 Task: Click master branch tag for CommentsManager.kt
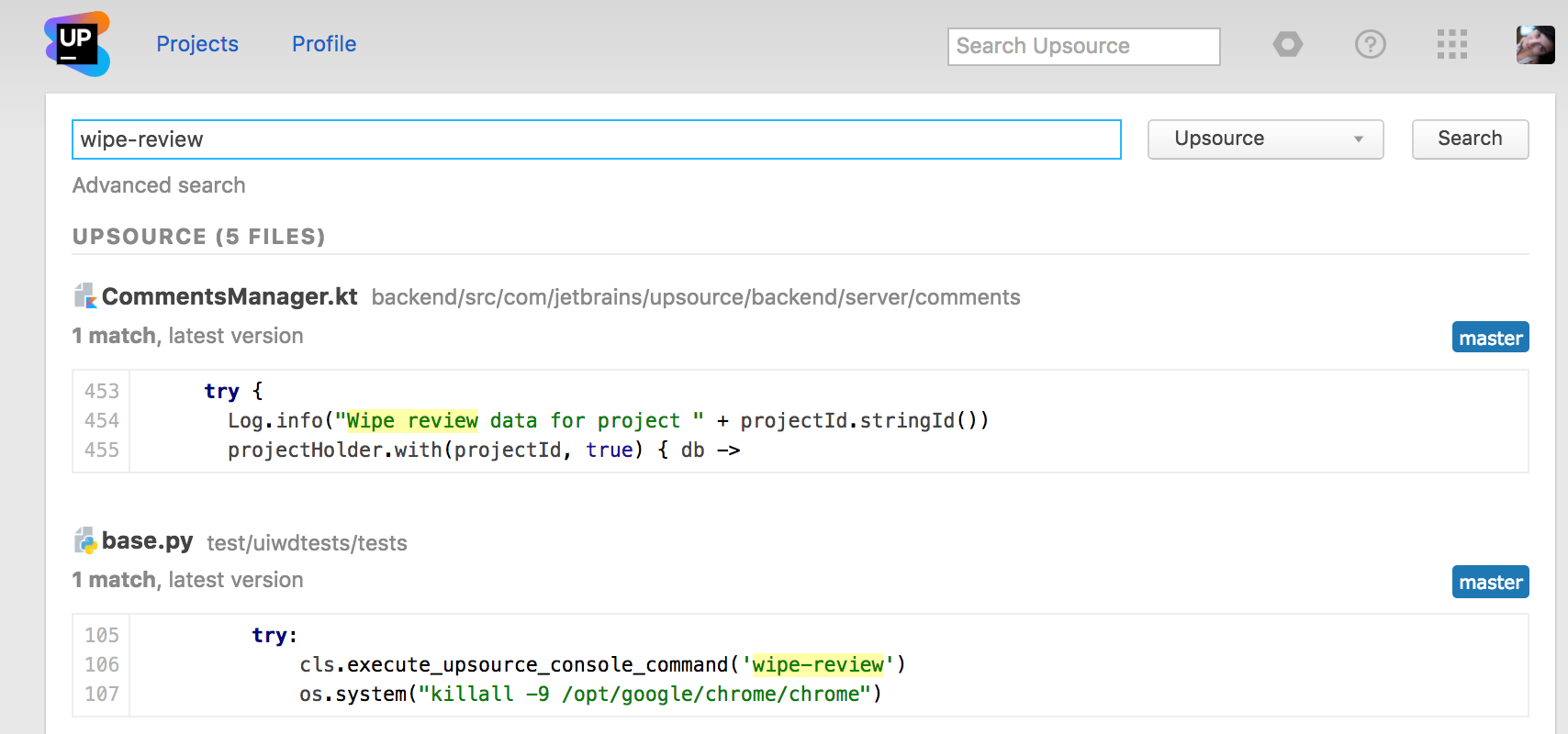[1491, 338]
